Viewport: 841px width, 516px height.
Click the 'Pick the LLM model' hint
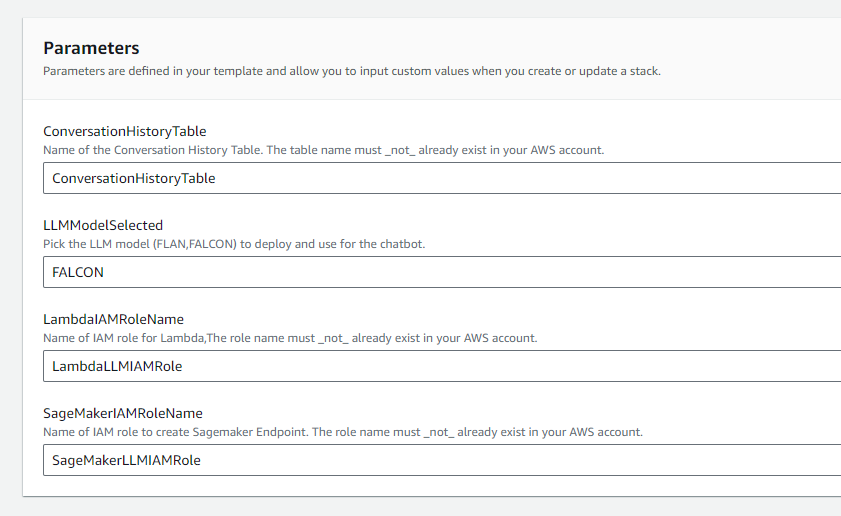(234, 244)
